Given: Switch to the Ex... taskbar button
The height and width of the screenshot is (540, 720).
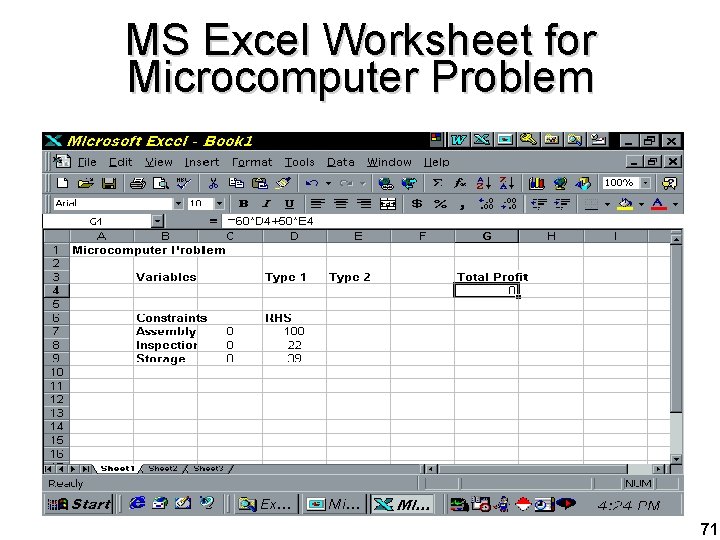Looking at the screenshot, I should point(265,504).
